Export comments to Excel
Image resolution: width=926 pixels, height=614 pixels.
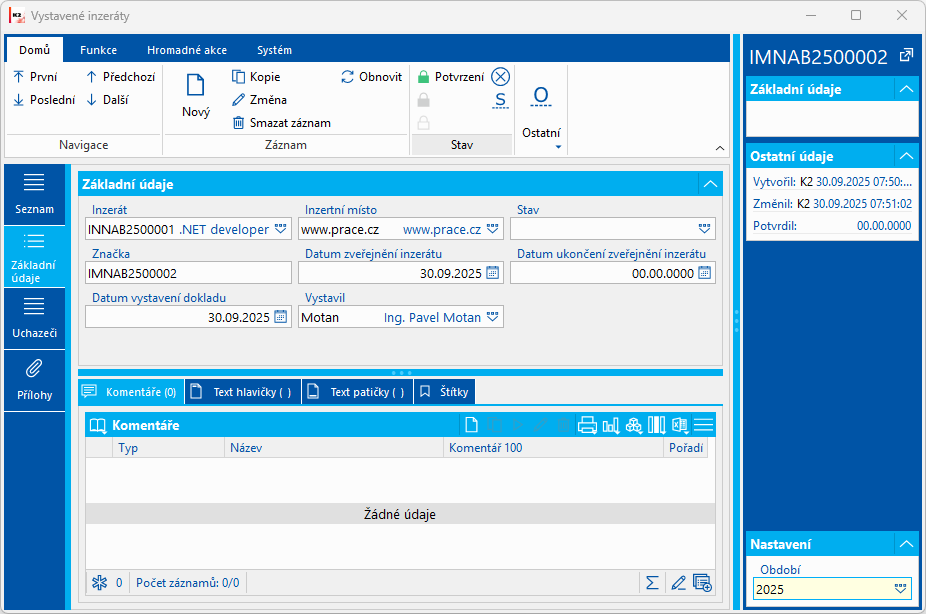click(x=680, y=425)
